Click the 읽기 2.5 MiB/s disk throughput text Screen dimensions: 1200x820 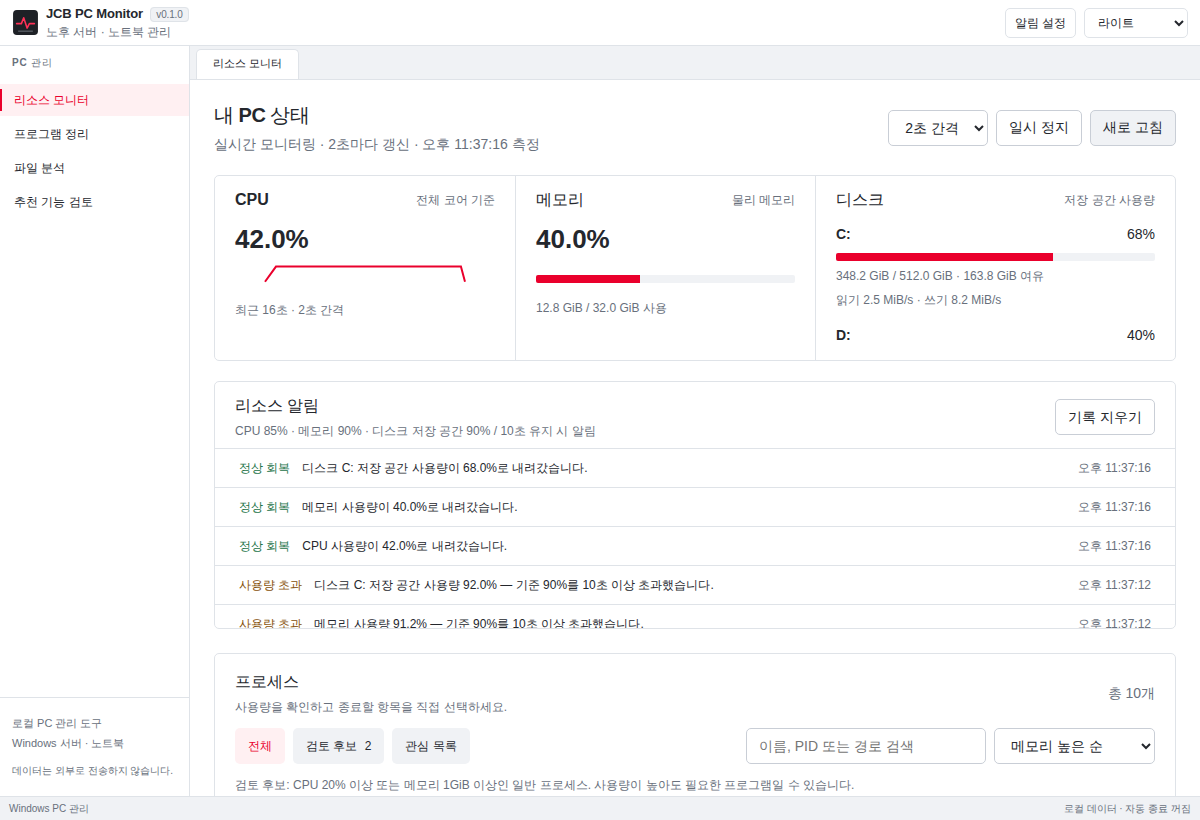pyautogui.click(x=918, y=300)
